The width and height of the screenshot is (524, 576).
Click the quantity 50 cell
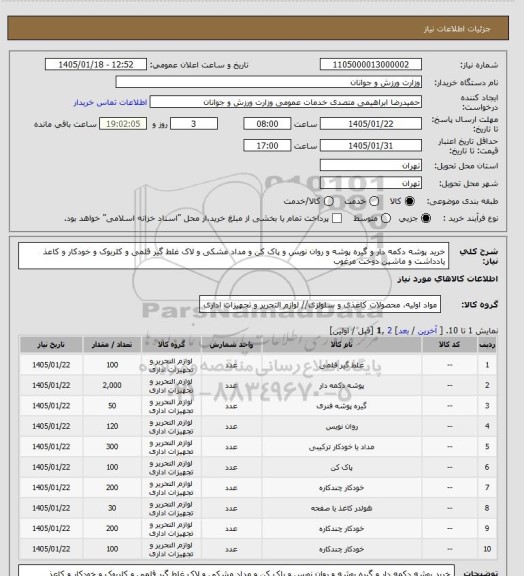tap(112, 406)
